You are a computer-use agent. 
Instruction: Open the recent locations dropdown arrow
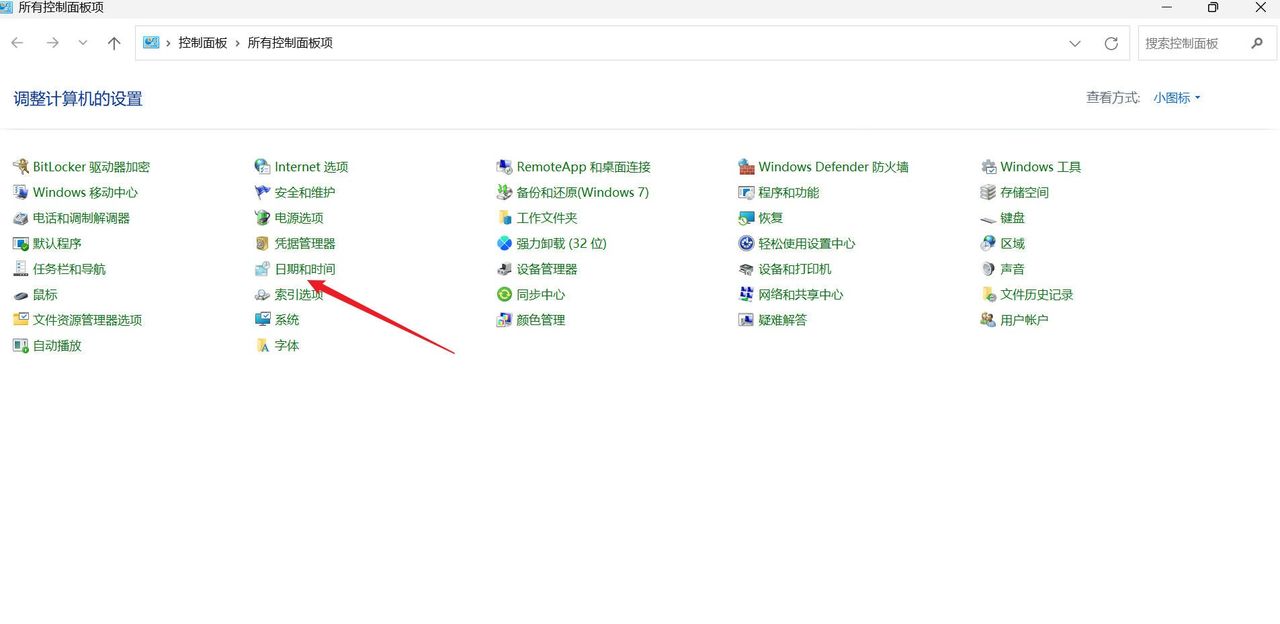coord(83,43)
